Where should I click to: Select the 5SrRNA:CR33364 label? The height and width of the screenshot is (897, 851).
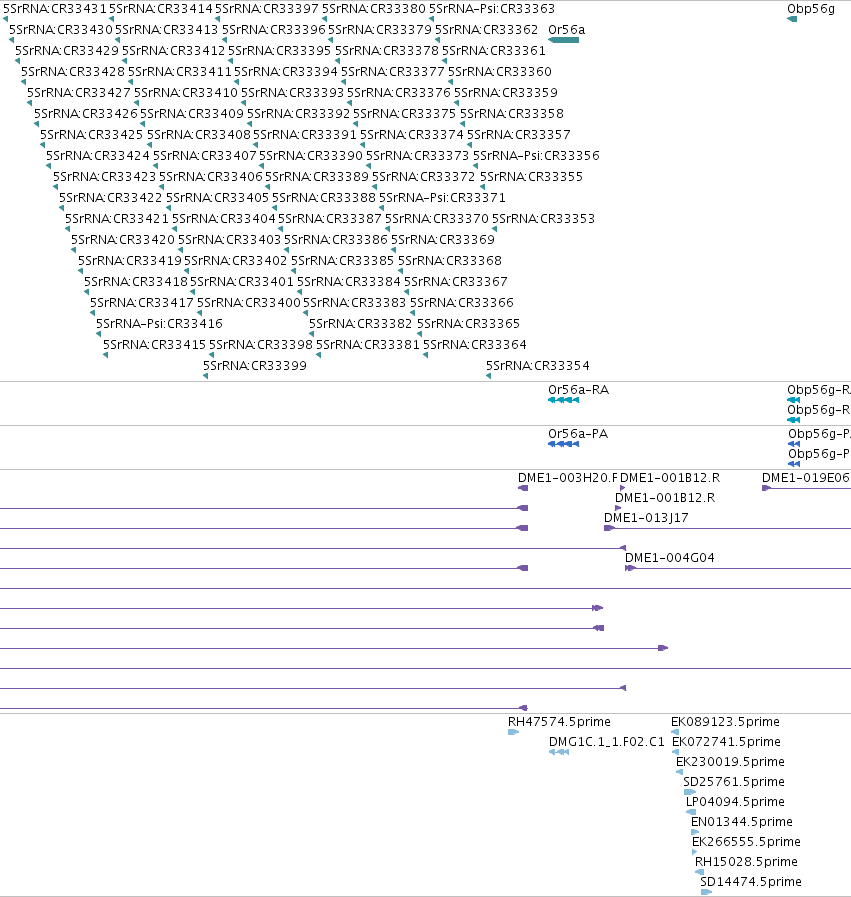point(475,344)
